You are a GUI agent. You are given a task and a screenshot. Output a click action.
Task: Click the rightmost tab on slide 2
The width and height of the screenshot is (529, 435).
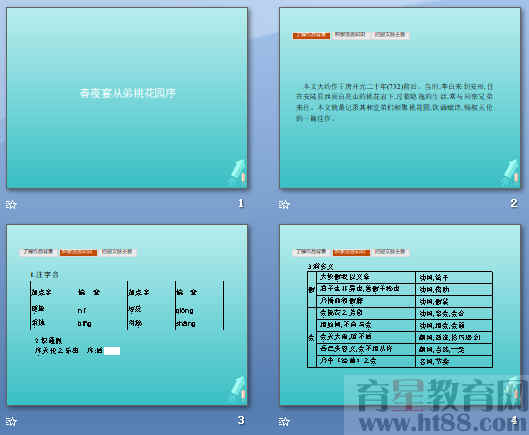point(390,35)
